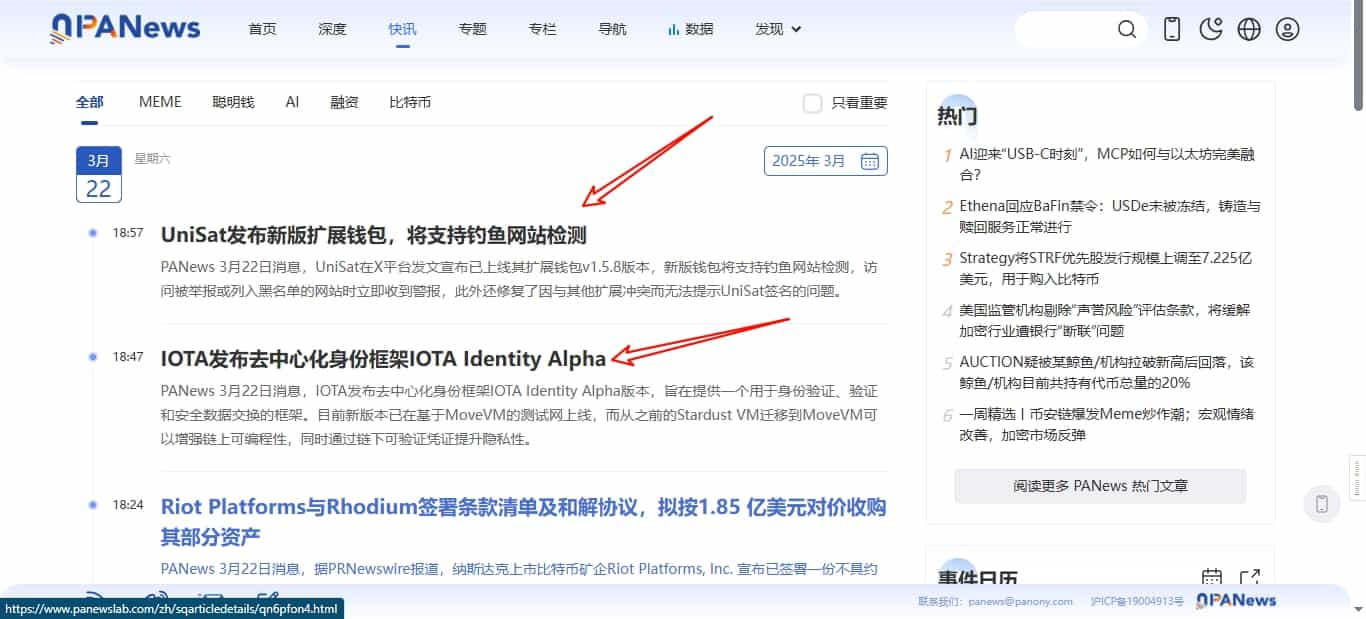Click the floating phone icon at right edge

(1321, 504)
